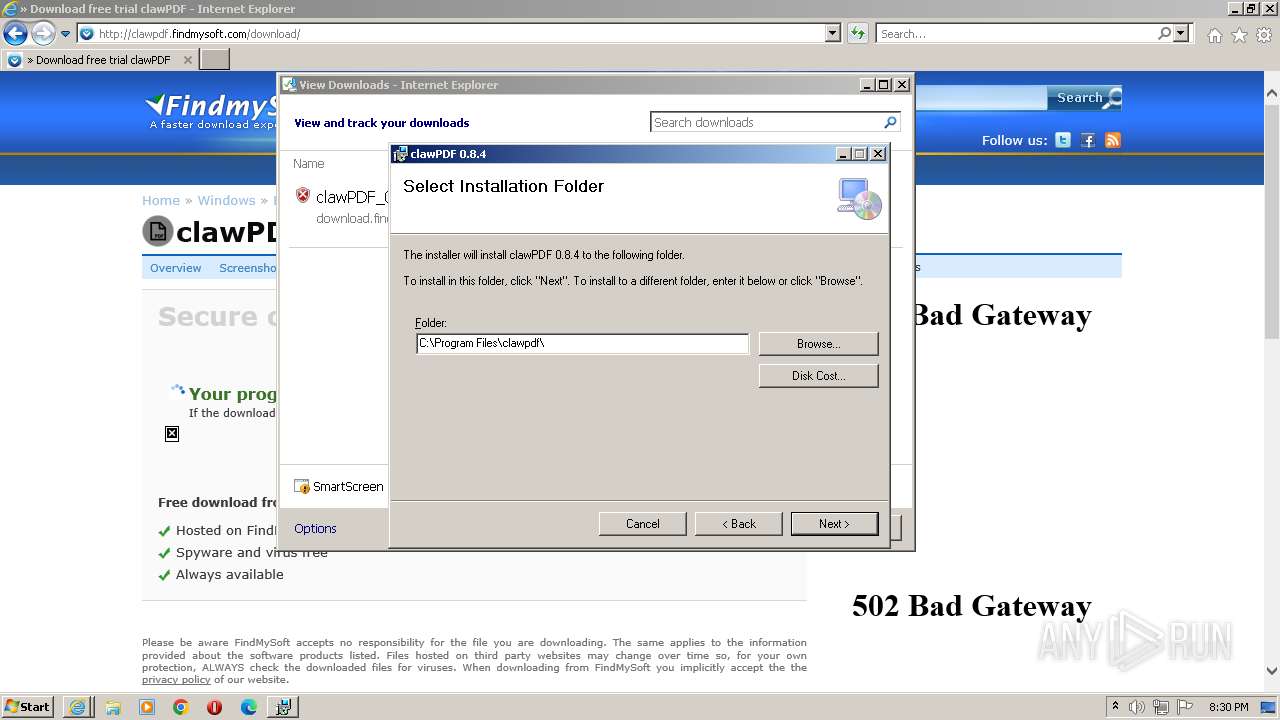The image size is (1280, 720).
Task: Click the broken image placeholder icon
Action: [172, 434]
